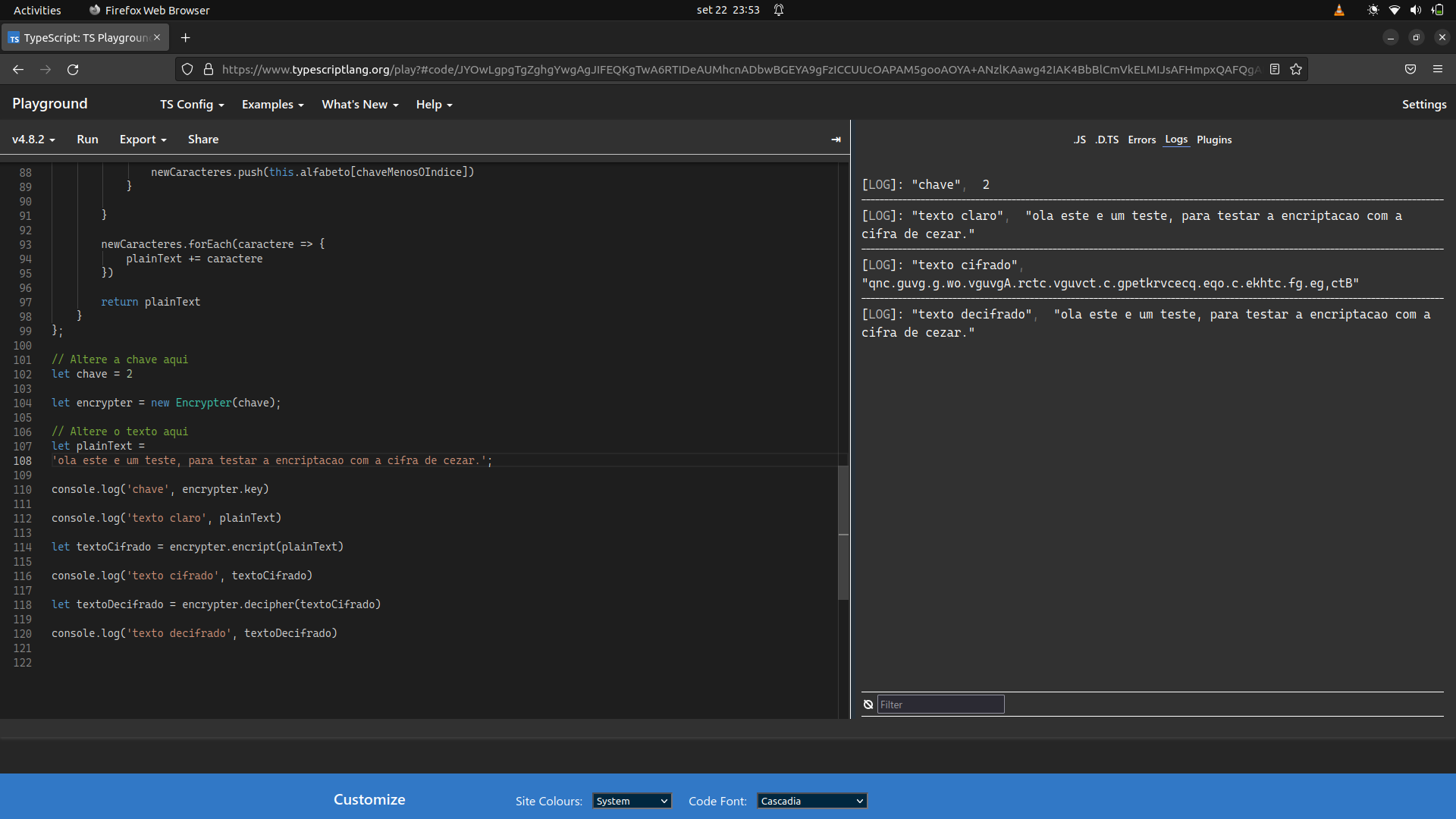Open the TypeScript version v4.8.2 dropdown
Viewport: 1456px width, 819px height.
[32, 140]
